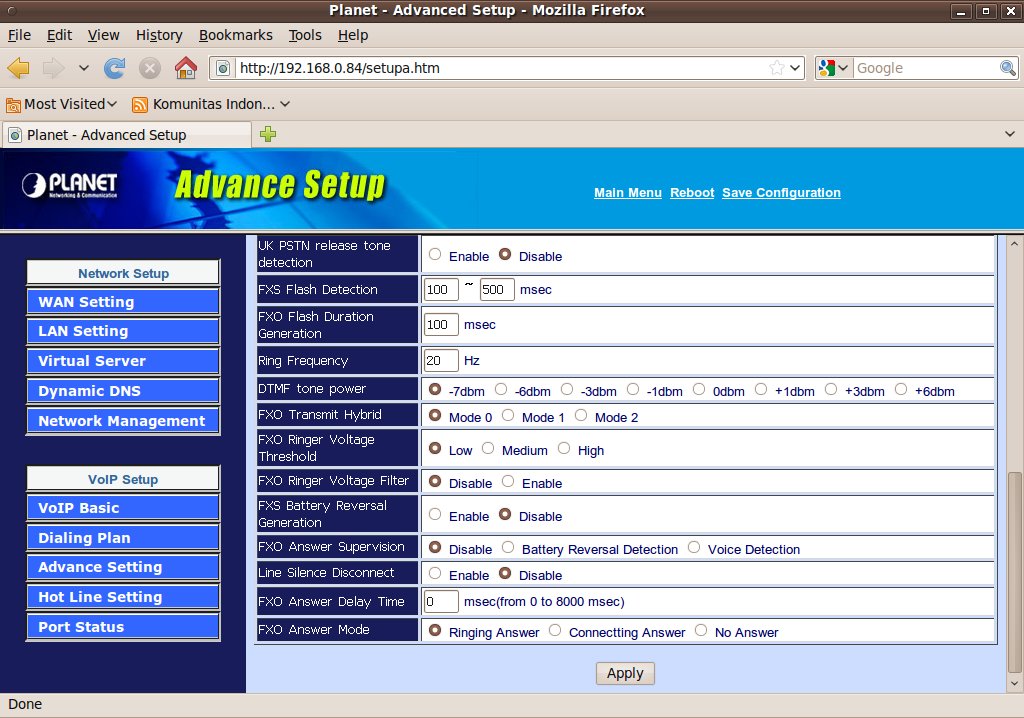This screenshot has width=1024, height=718.
Task: Open the Bookmarks menu
Action: pos(235,35)
